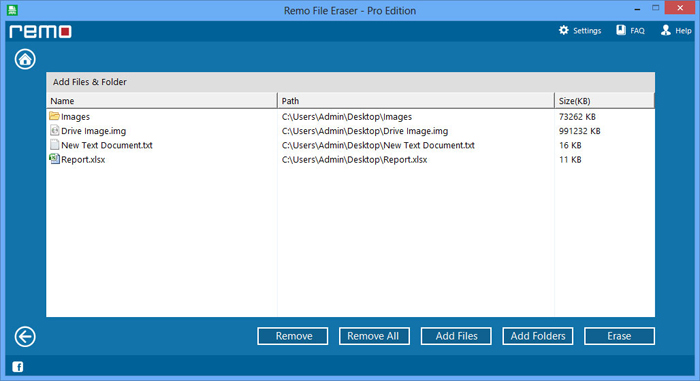
Task: Sort by the Size(KB) column header
Action: (x=604, y=100)
